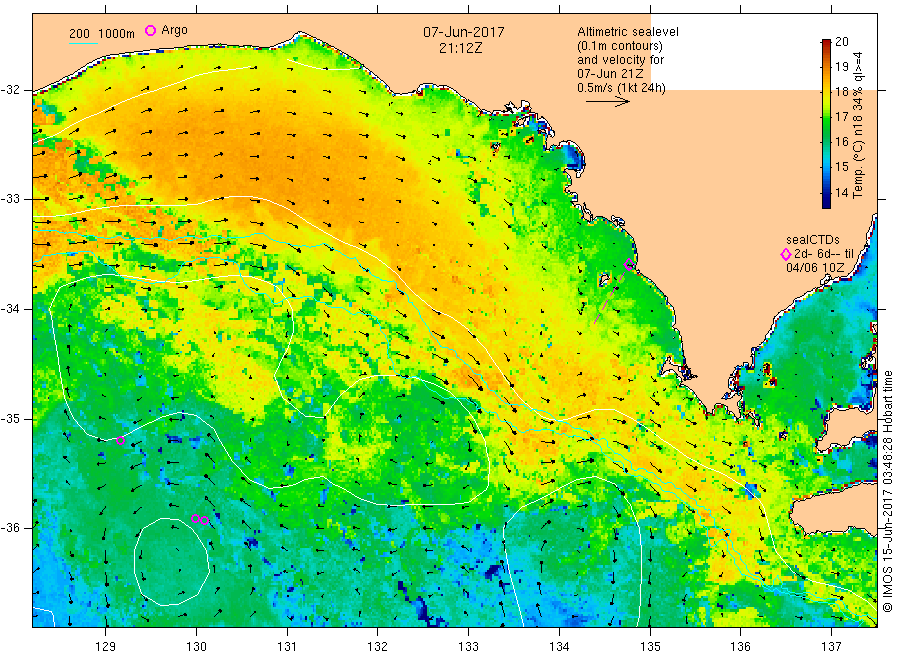
Task: Click the 'sealCTDs' legend title
Action: click(x=813, y=240)
